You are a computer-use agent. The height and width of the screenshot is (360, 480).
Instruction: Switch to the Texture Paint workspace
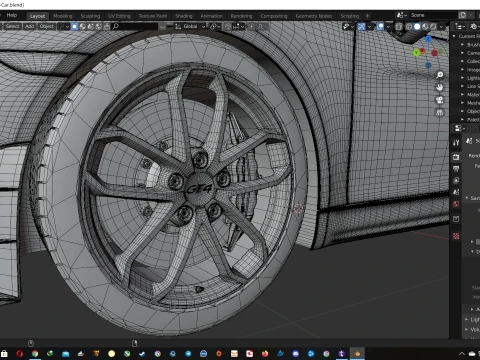point(153,16)
